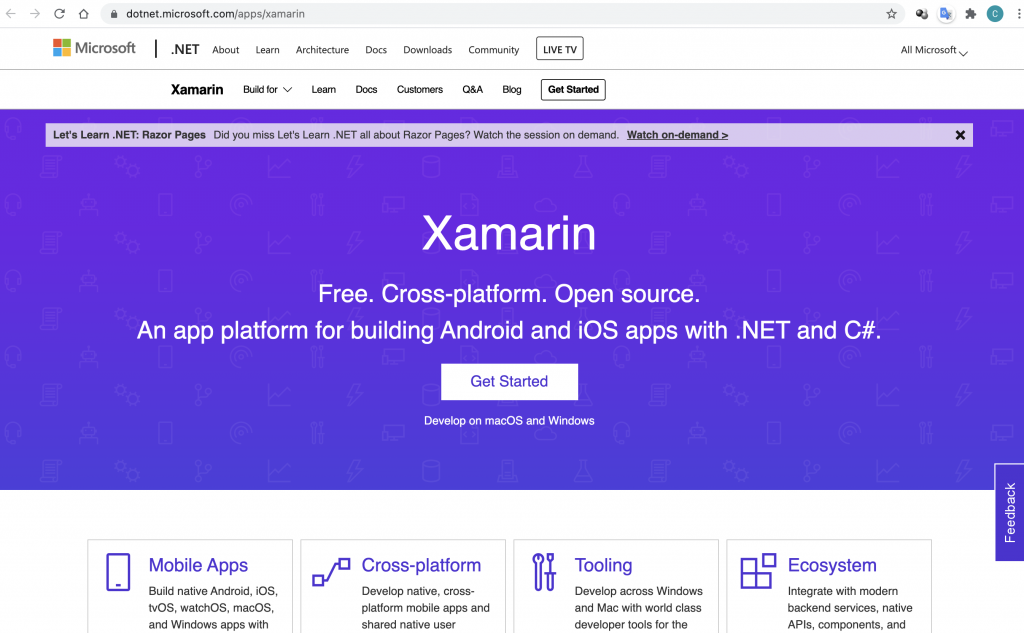Open the Downloads menu item
This screenshot has height=633, width=1024.
tap(427, 50)
